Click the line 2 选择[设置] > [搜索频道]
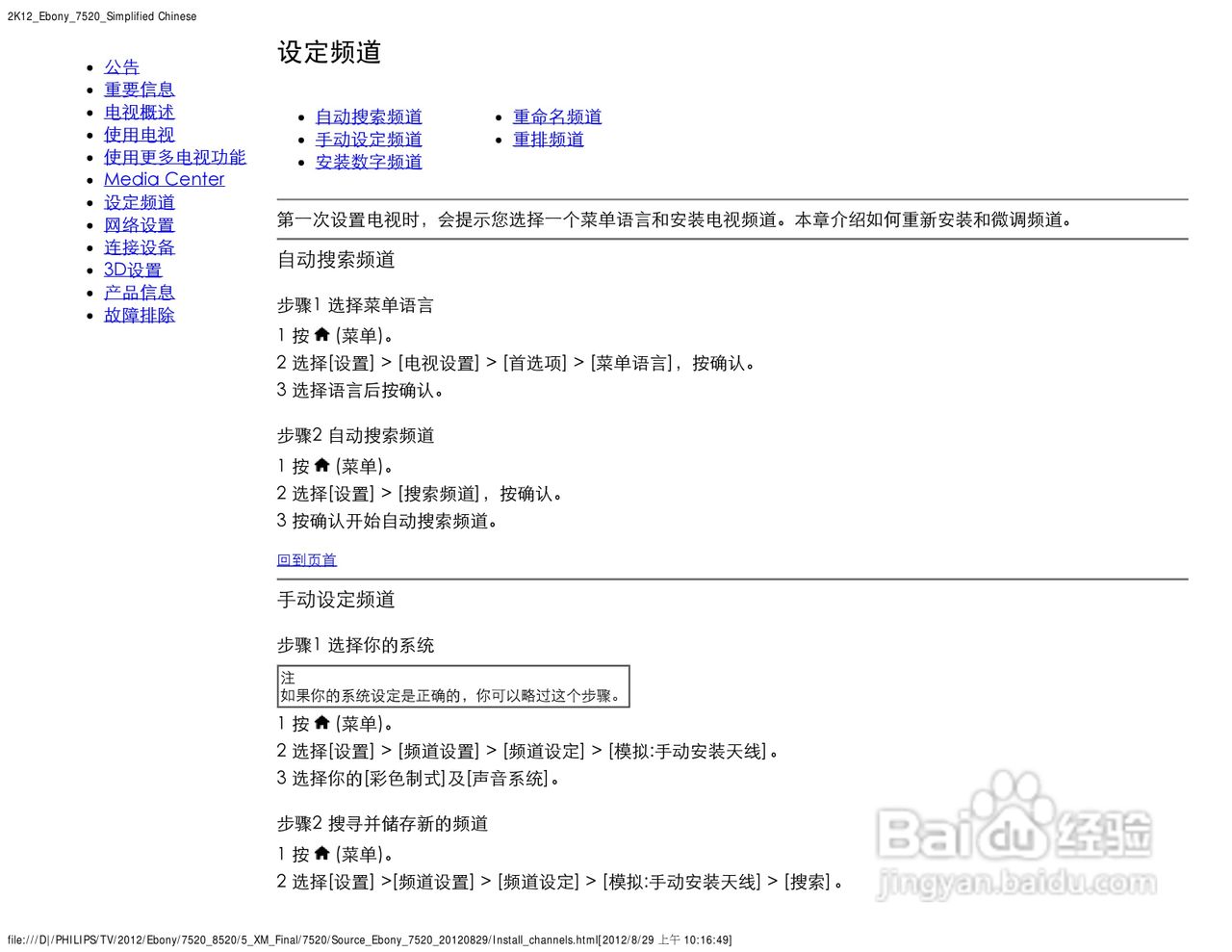This screenshot has height=952, width=1232. point(420,494)
